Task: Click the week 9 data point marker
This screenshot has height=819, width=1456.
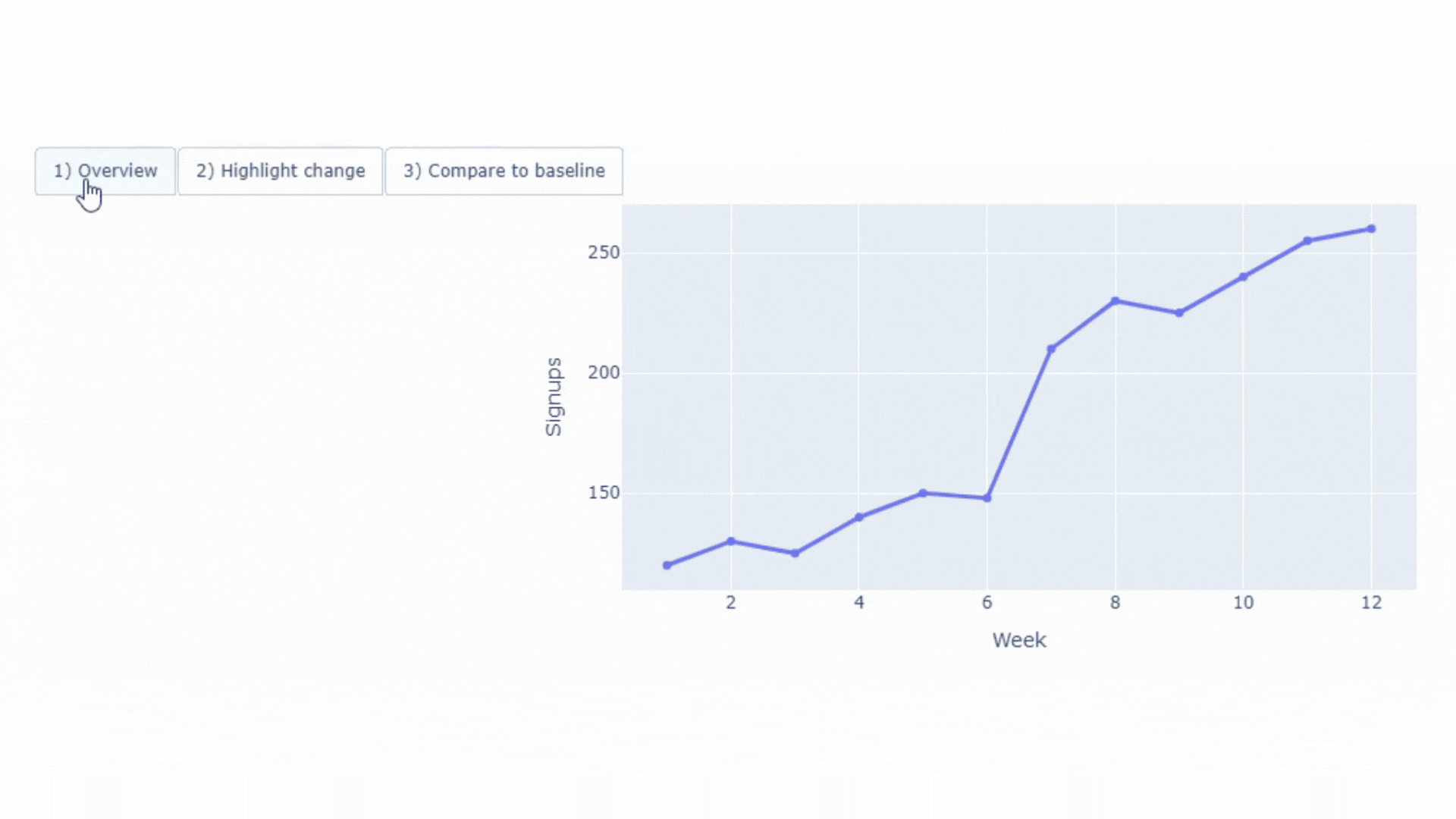Action: (x=1179, y=313)
